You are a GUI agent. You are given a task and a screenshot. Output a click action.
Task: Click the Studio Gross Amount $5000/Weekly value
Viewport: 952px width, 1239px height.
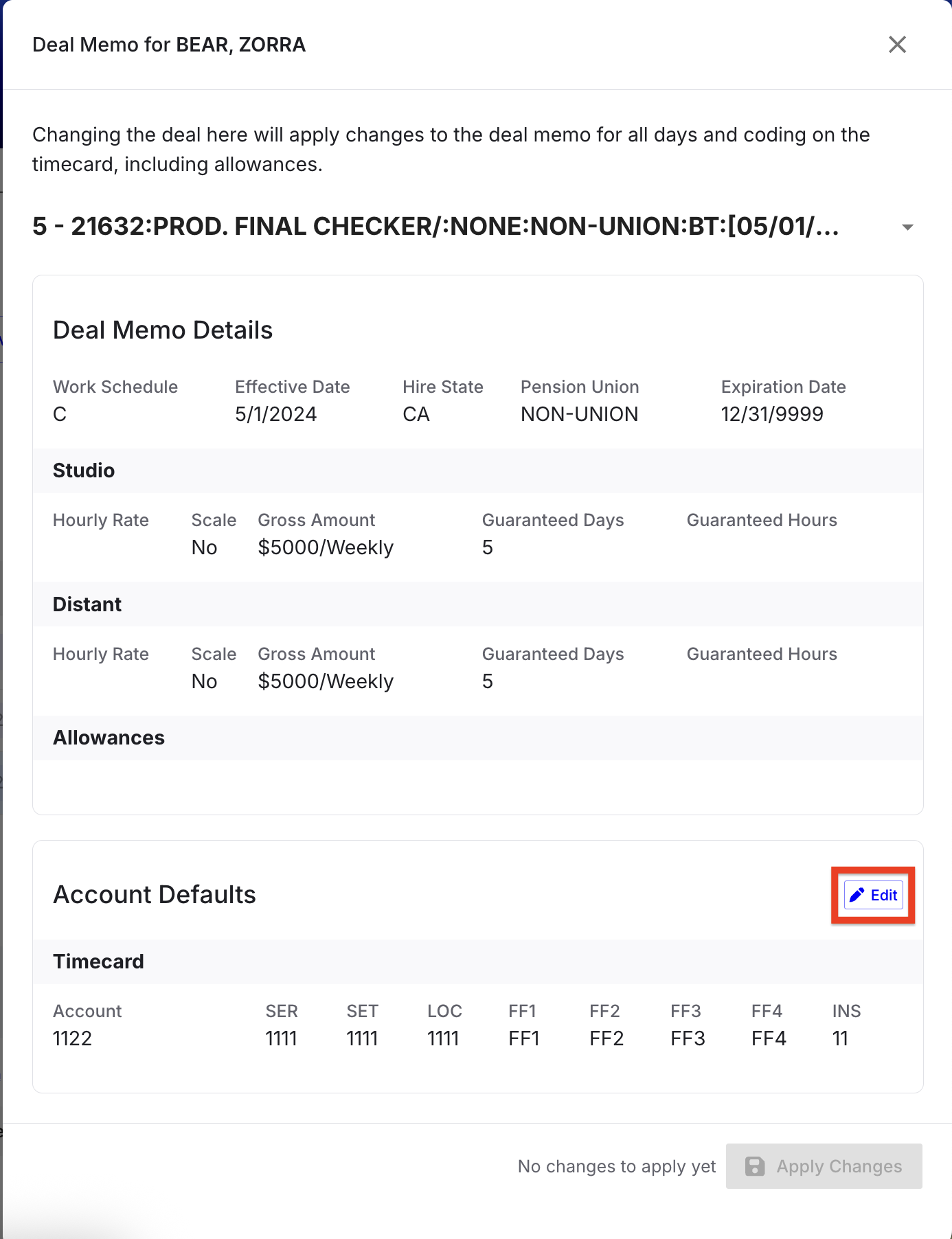(x=326, y=547)
